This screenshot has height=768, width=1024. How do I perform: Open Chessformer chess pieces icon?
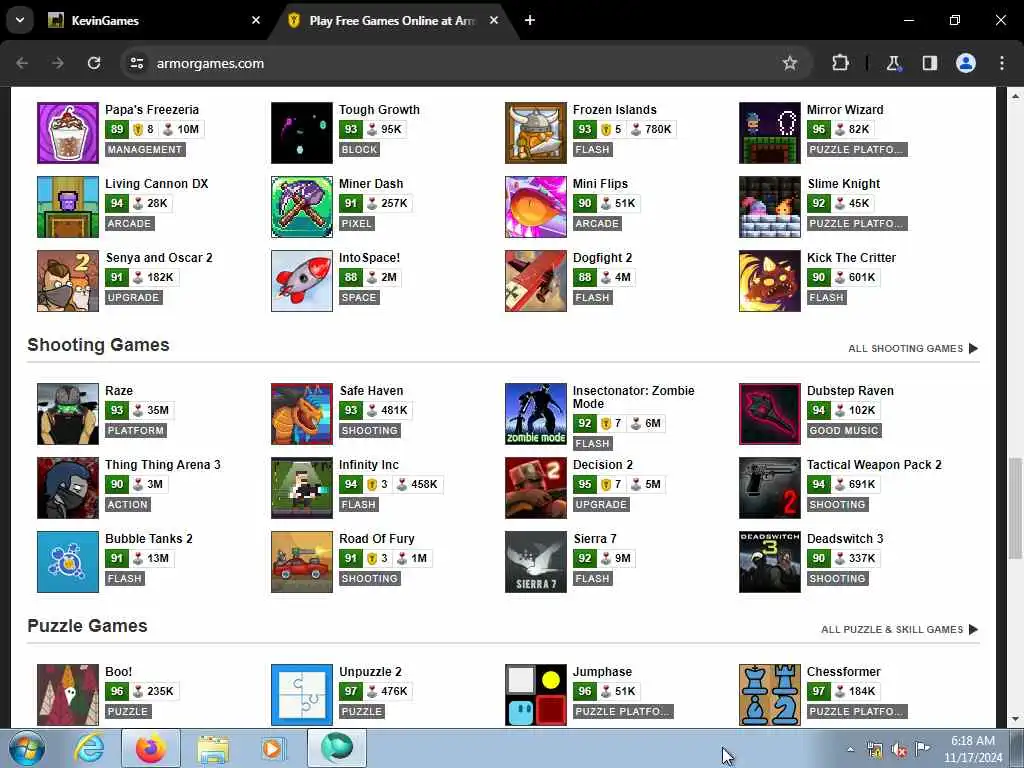(x=769, y=695)
